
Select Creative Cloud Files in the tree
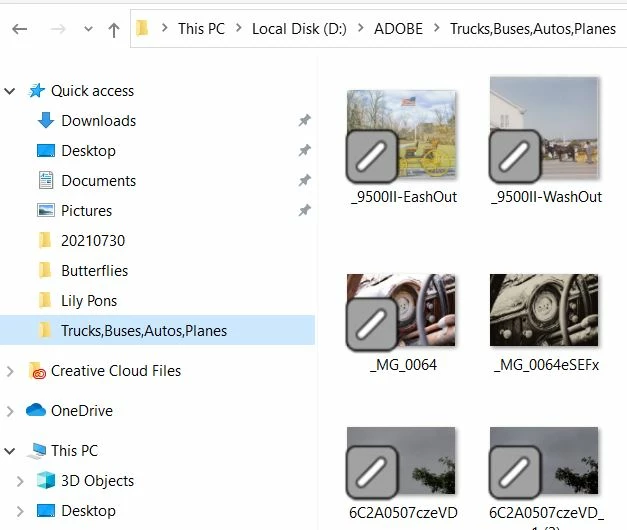(x=116, y=371)
